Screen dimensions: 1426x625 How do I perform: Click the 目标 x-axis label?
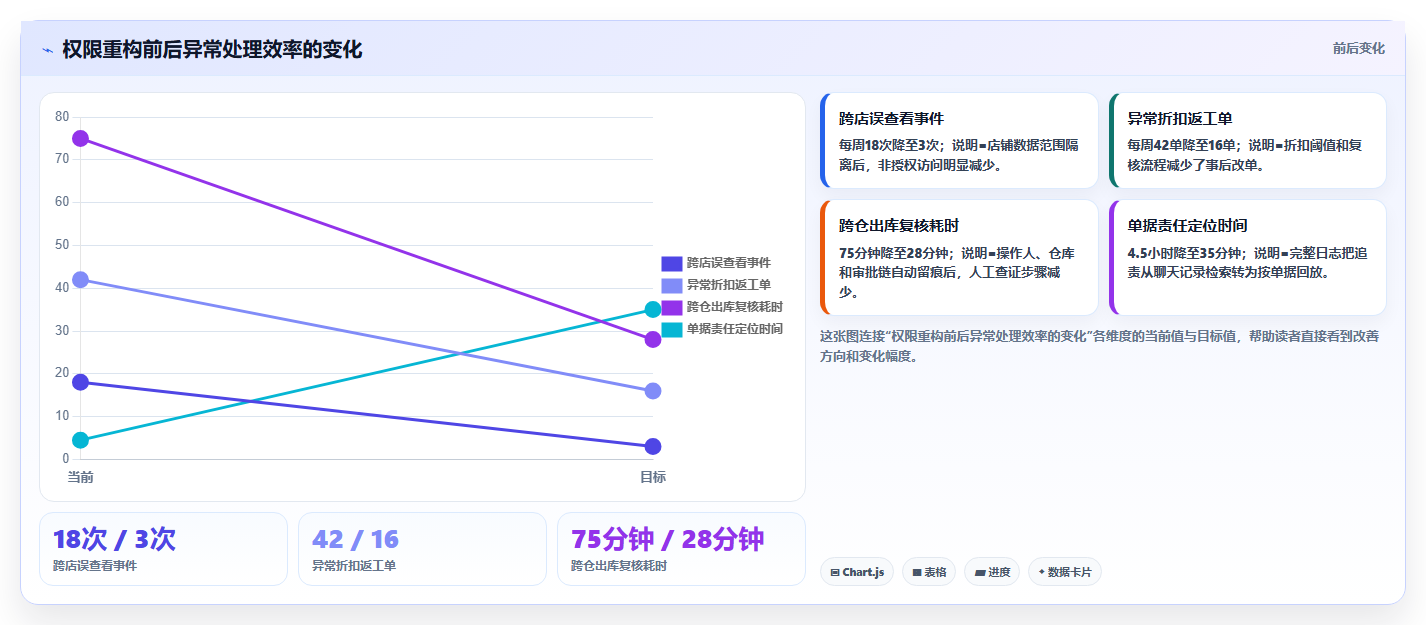click(653, 477)
